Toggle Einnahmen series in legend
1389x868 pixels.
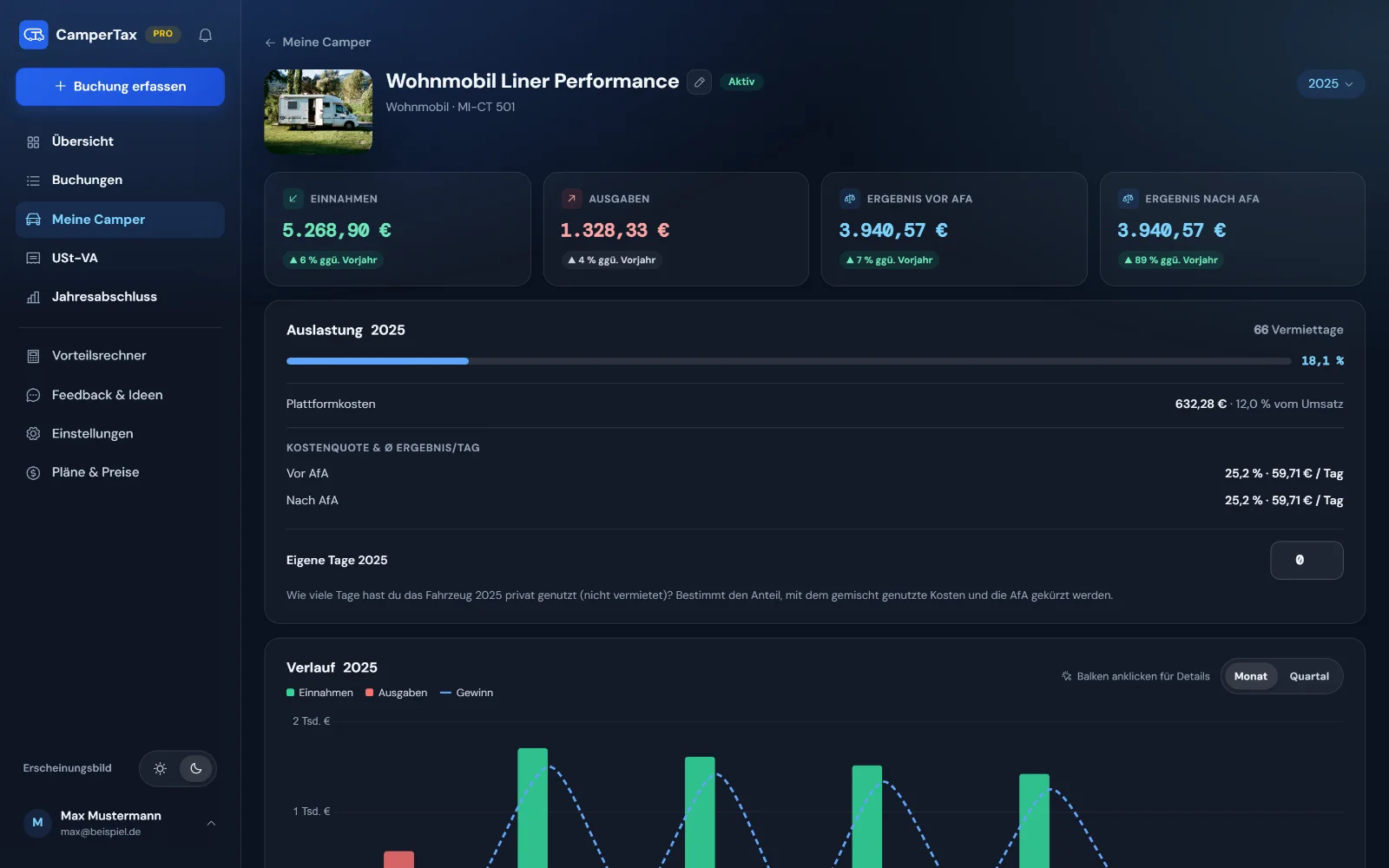pos(319,693)
